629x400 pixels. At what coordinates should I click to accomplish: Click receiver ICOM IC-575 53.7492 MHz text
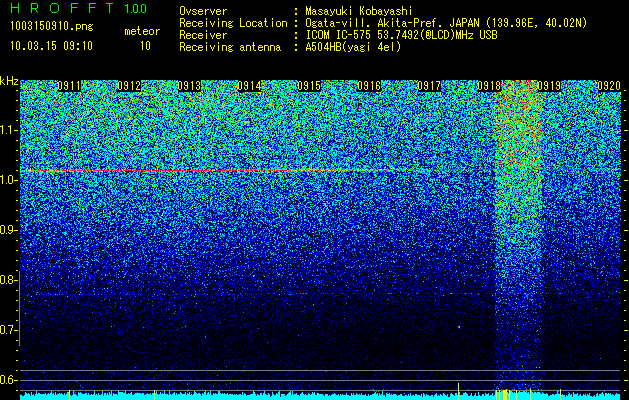(401, 35)
